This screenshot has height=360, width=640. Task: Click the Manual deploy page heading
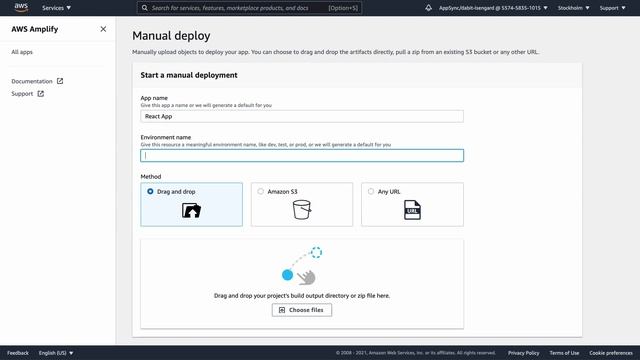pyautogui.click(x=171, y=36)
